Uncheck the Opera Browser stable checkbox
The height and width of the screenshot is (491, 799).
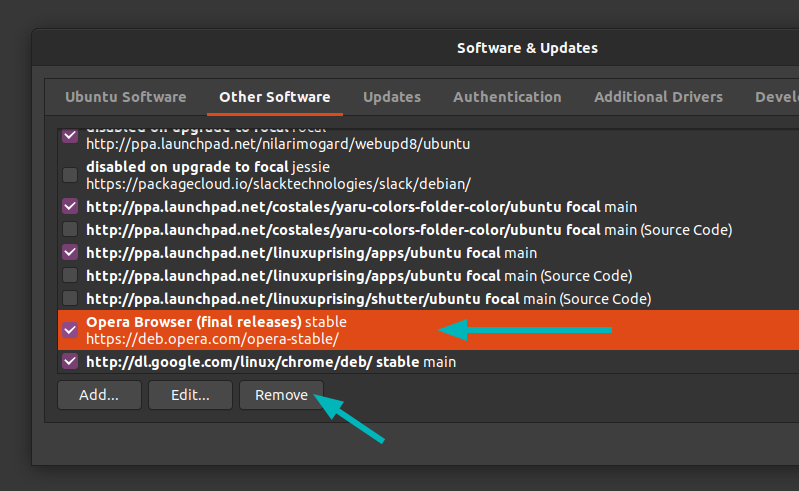70,330
